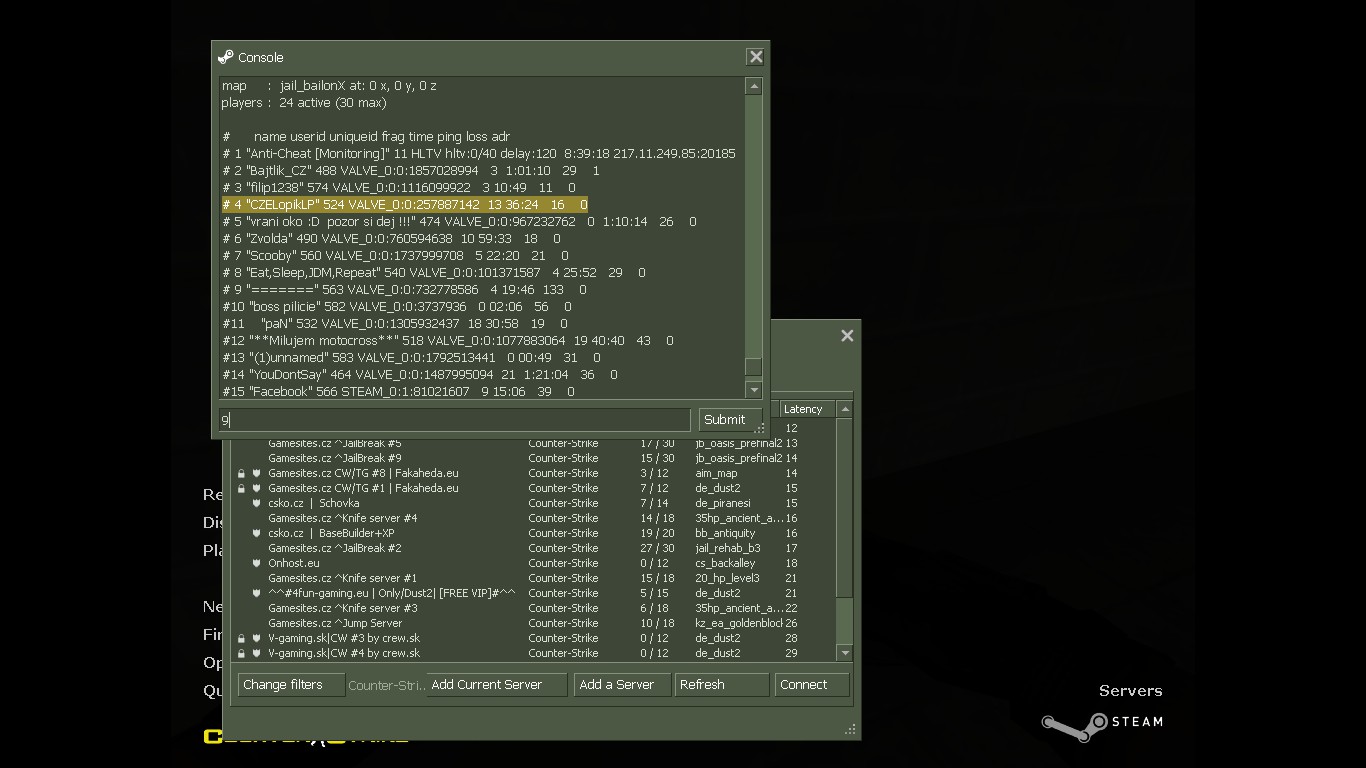Click console line for "Zvolda"
The height and width of the screenshot is (768, 1366).
391,238
